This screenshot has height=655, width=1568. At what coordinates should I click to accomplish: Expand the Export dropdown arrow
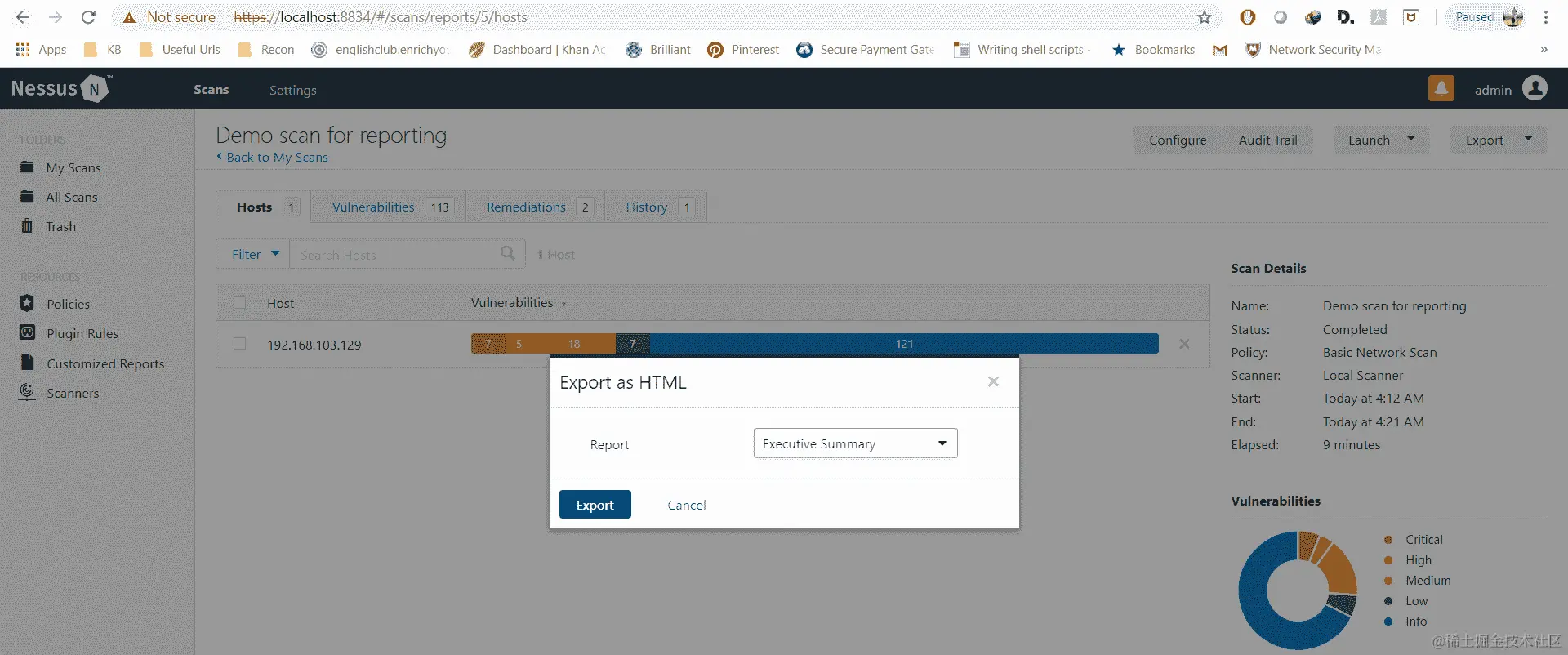click(x=1529, y=139)
